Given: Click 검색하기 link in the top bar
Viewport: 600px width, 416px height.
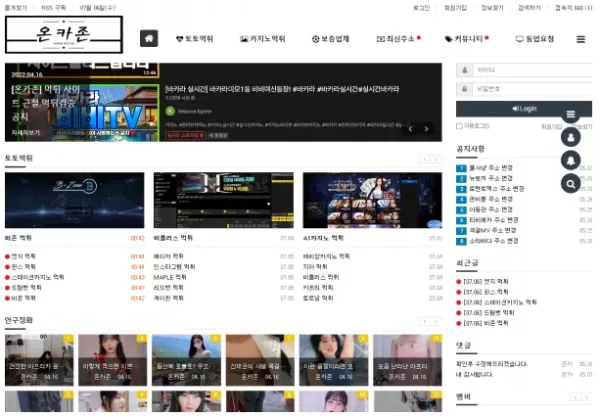Looking at the screenshot, I should 529,8.
